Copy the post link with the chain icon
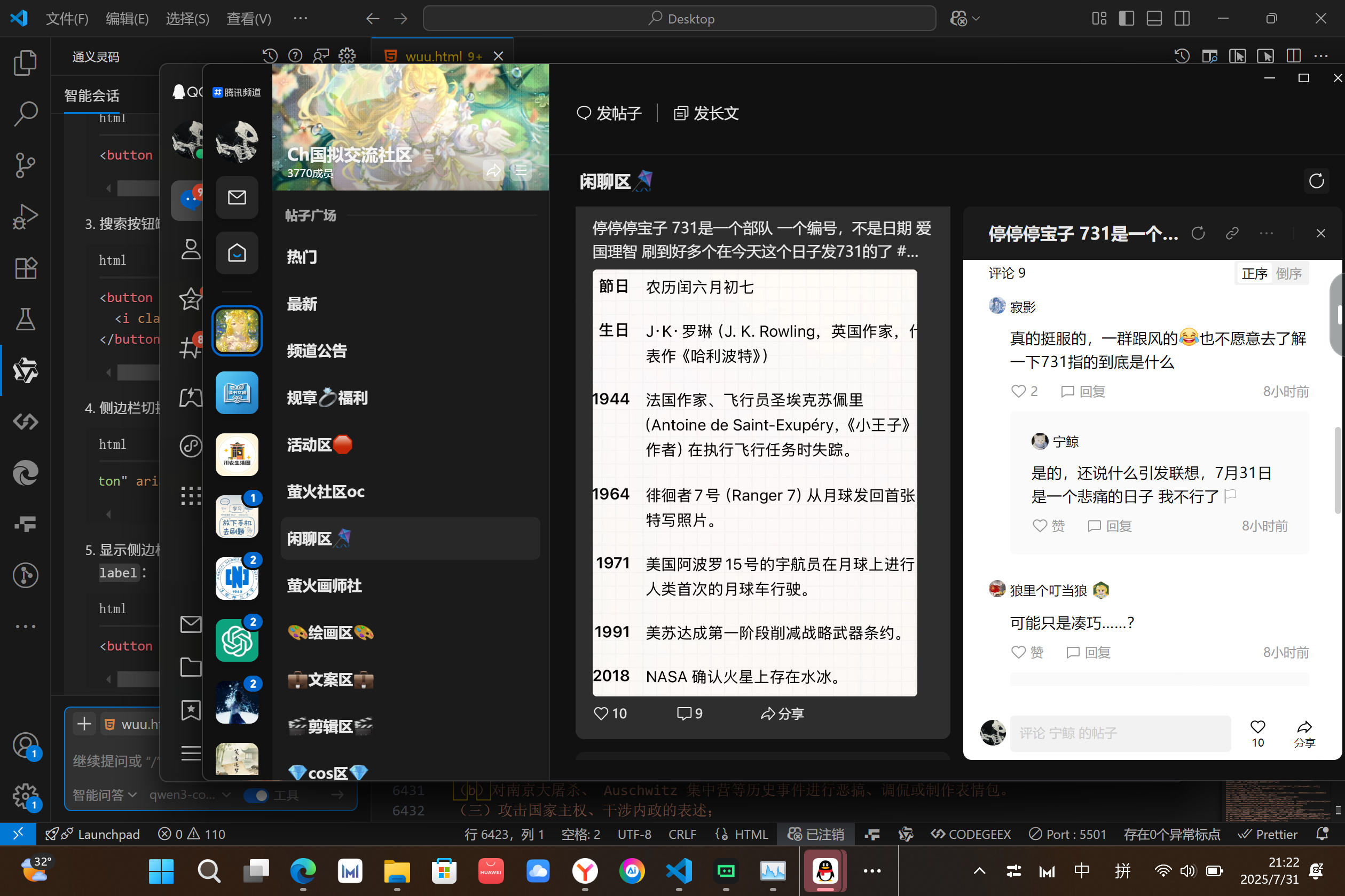The height and width of the screenshot is (896, 1345). (1232, 233)
